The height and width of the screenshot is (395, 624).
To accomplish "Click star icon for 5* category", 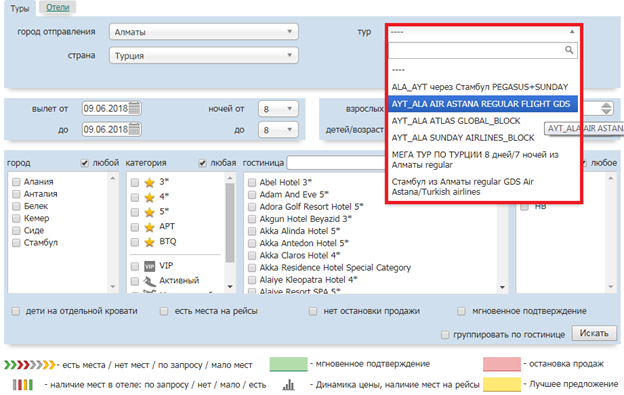I will pyautogui.click(x=150, y=212).
